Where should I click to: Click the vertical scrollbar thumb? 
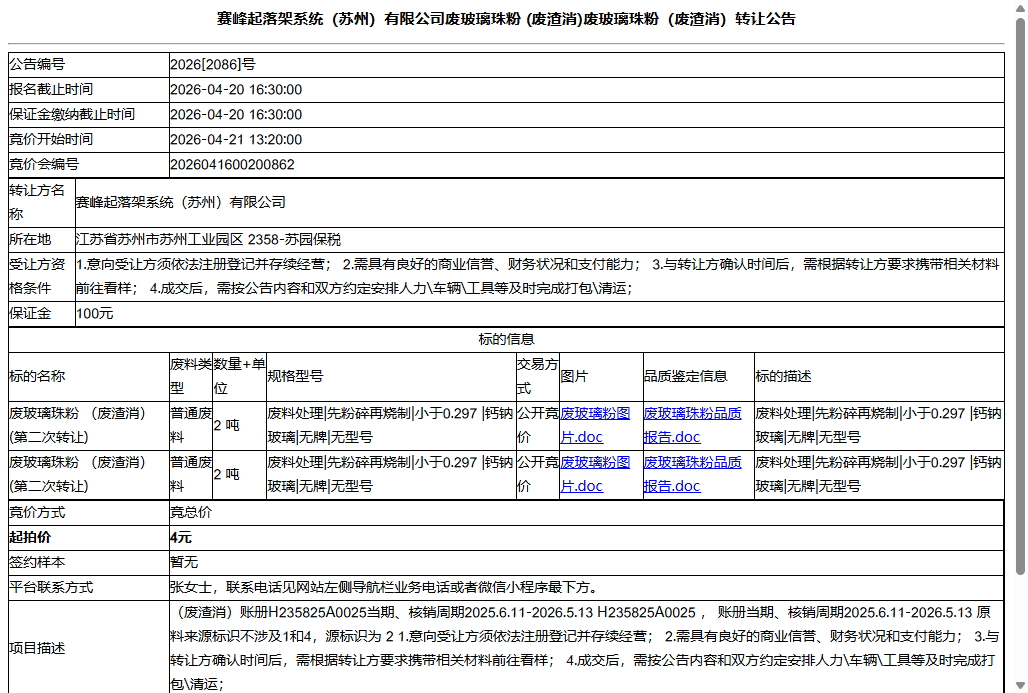[x=1020, y=295]
